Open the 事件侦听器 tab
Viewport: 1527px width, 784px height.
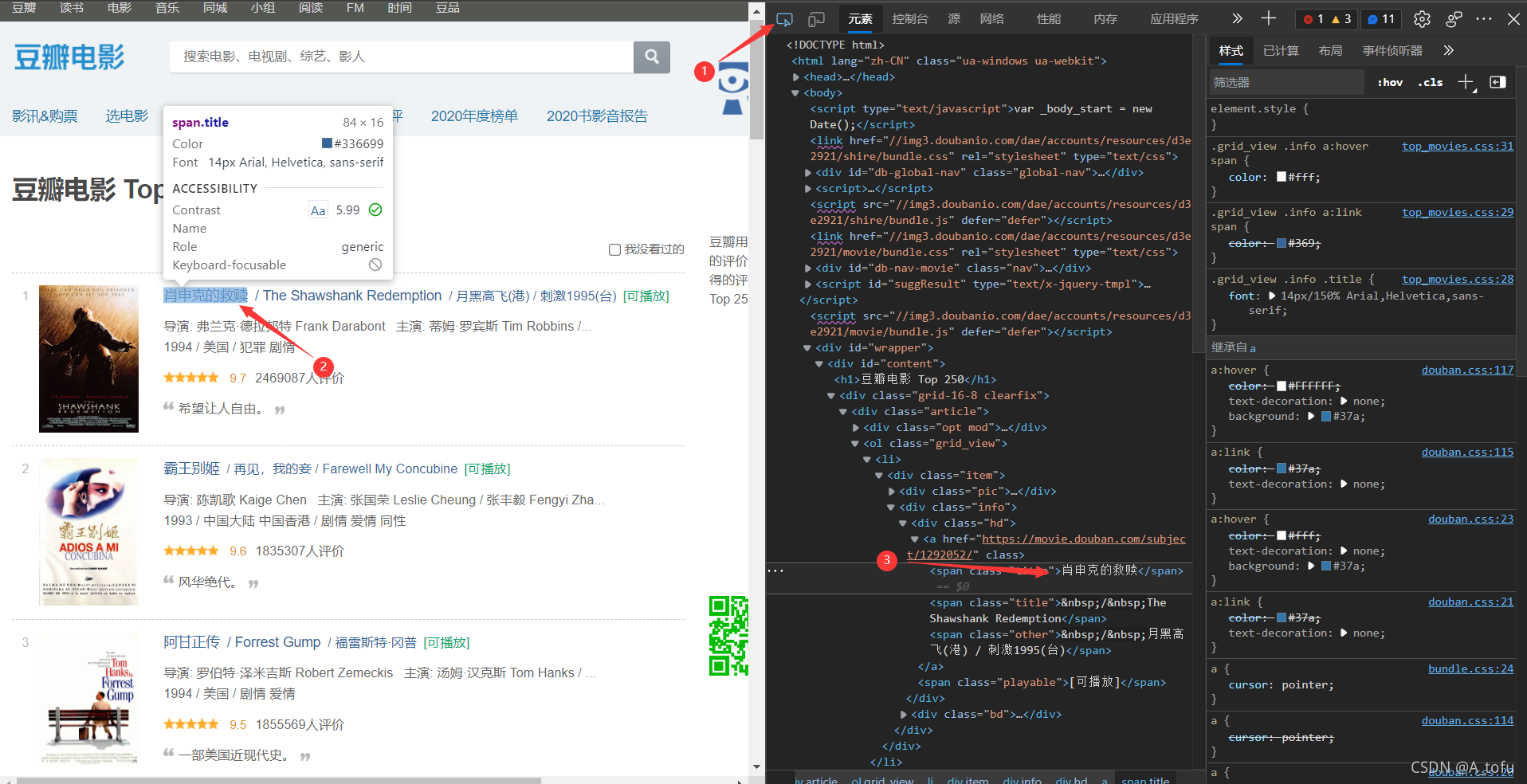[1392, 50]
